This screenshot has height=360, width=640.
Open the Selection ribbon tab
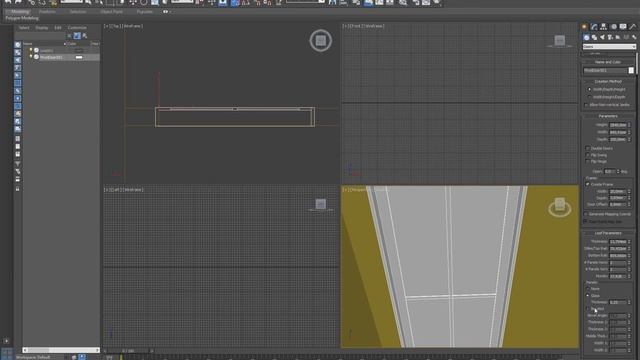pyautogui.click(x=78, y=12)
